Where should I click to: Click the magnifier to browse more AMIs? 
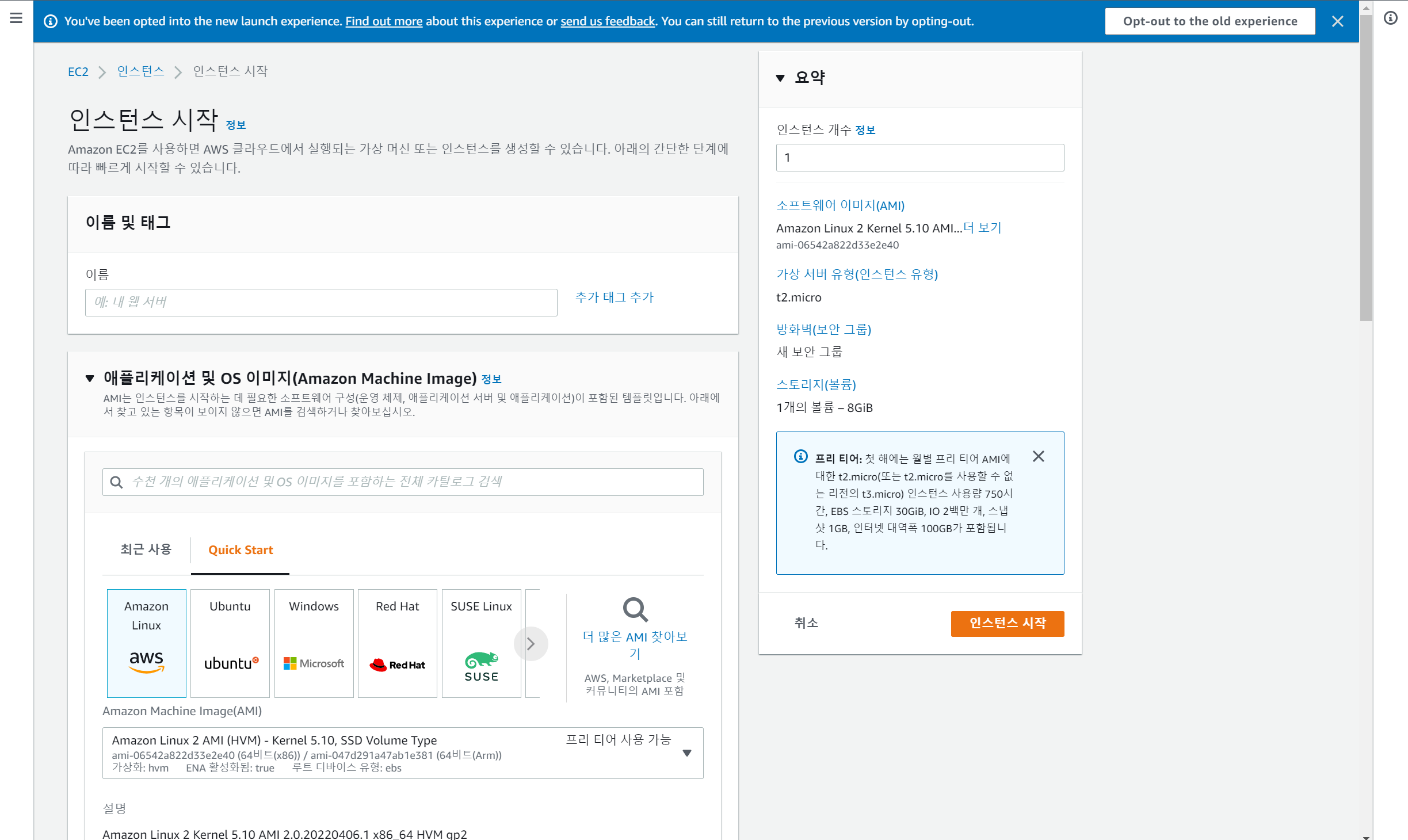click(x=635, y=609)
